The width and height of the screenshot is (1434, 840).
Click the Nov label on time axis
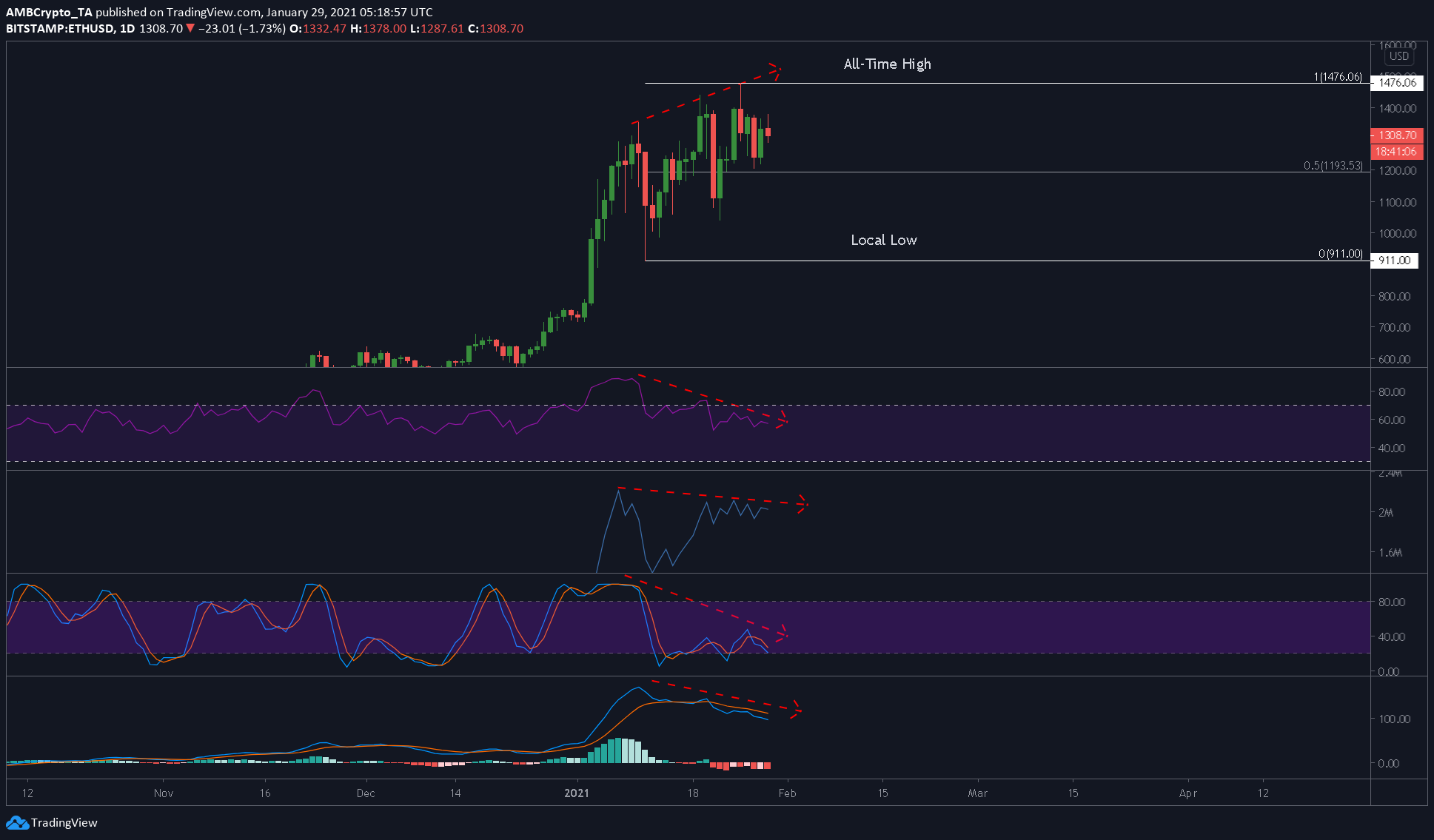(164, 793)
